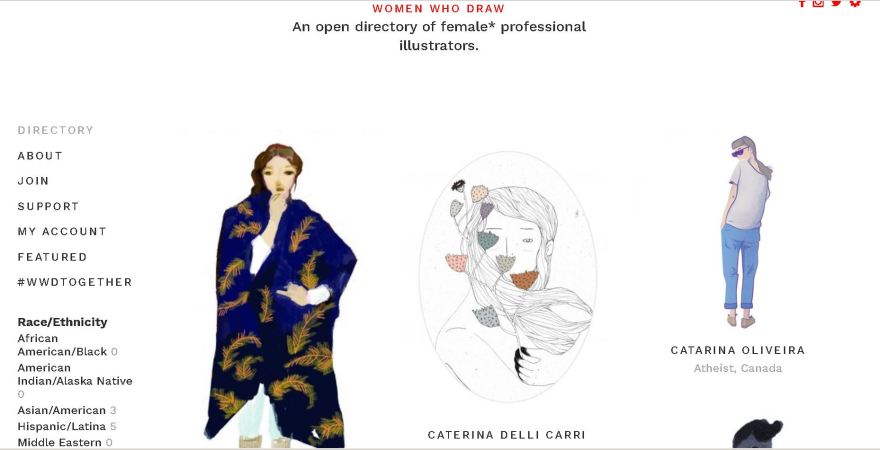Open the blue kimono woman illustration
Image resolution: width=880 pixels, height=450 pixels.
(281, 295)
